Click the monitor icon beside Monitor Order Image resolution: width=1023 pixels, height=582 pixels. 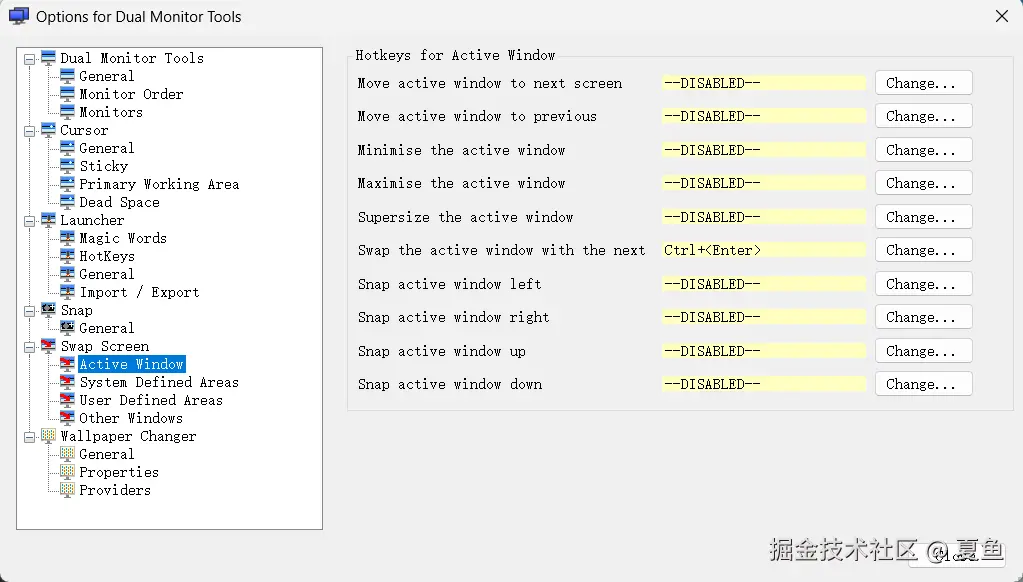click(68, 94)
